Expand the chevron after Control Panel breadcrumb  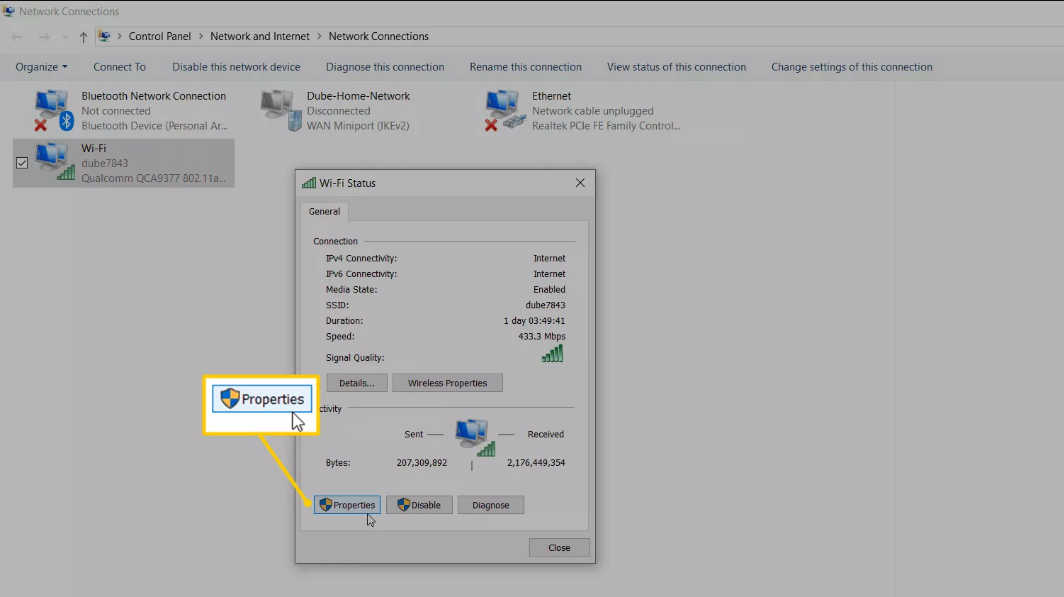click(200, 36)
